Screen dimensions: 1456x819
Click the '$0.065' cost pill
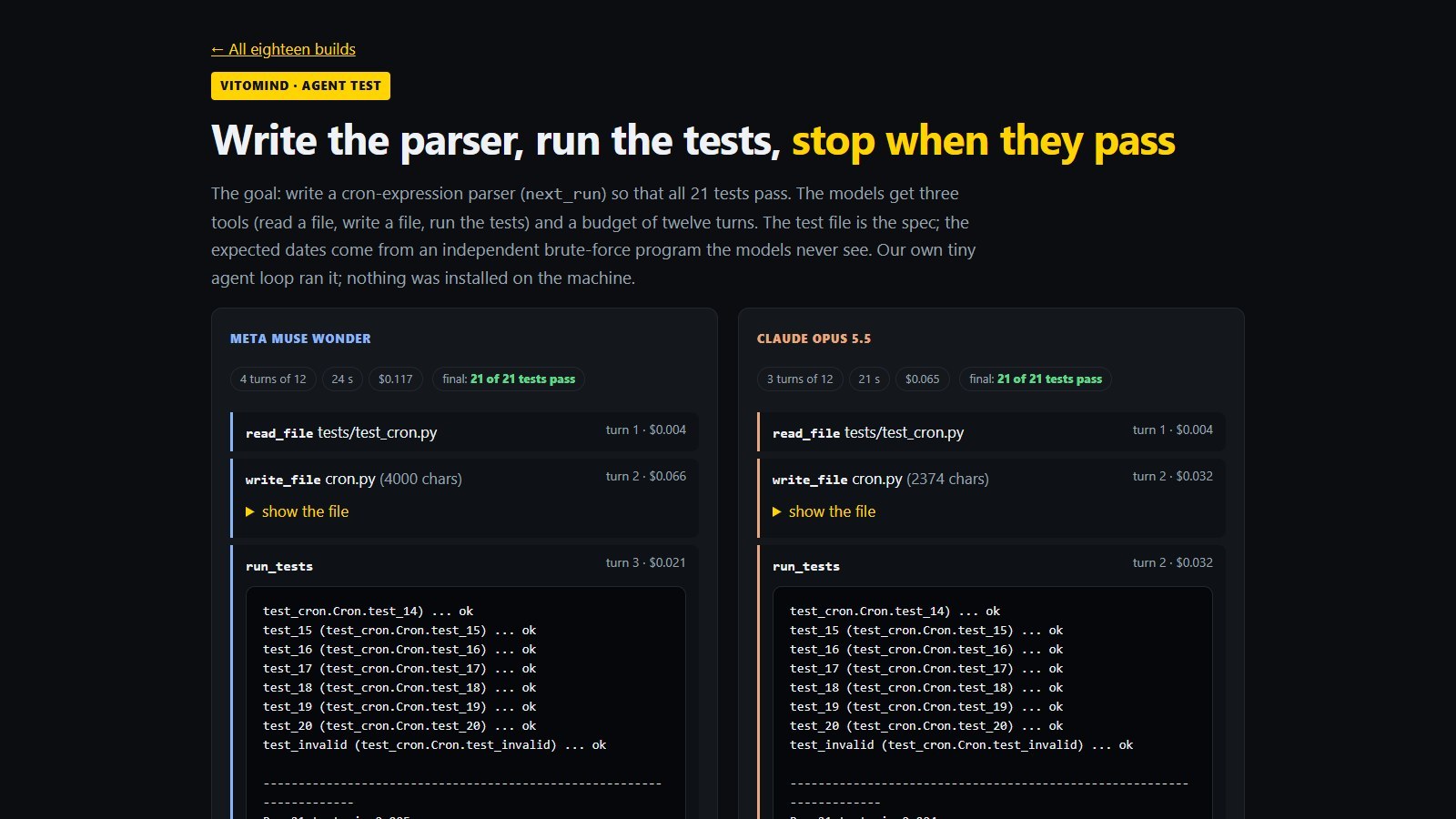click(923, 379)
